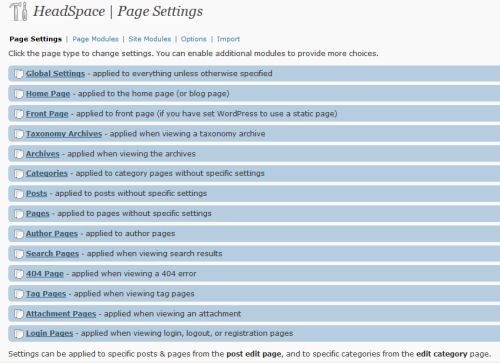Click the 'HeadSpace | Page Settings' heading
The height and width of the screenshot is (363, 500).
118,11
